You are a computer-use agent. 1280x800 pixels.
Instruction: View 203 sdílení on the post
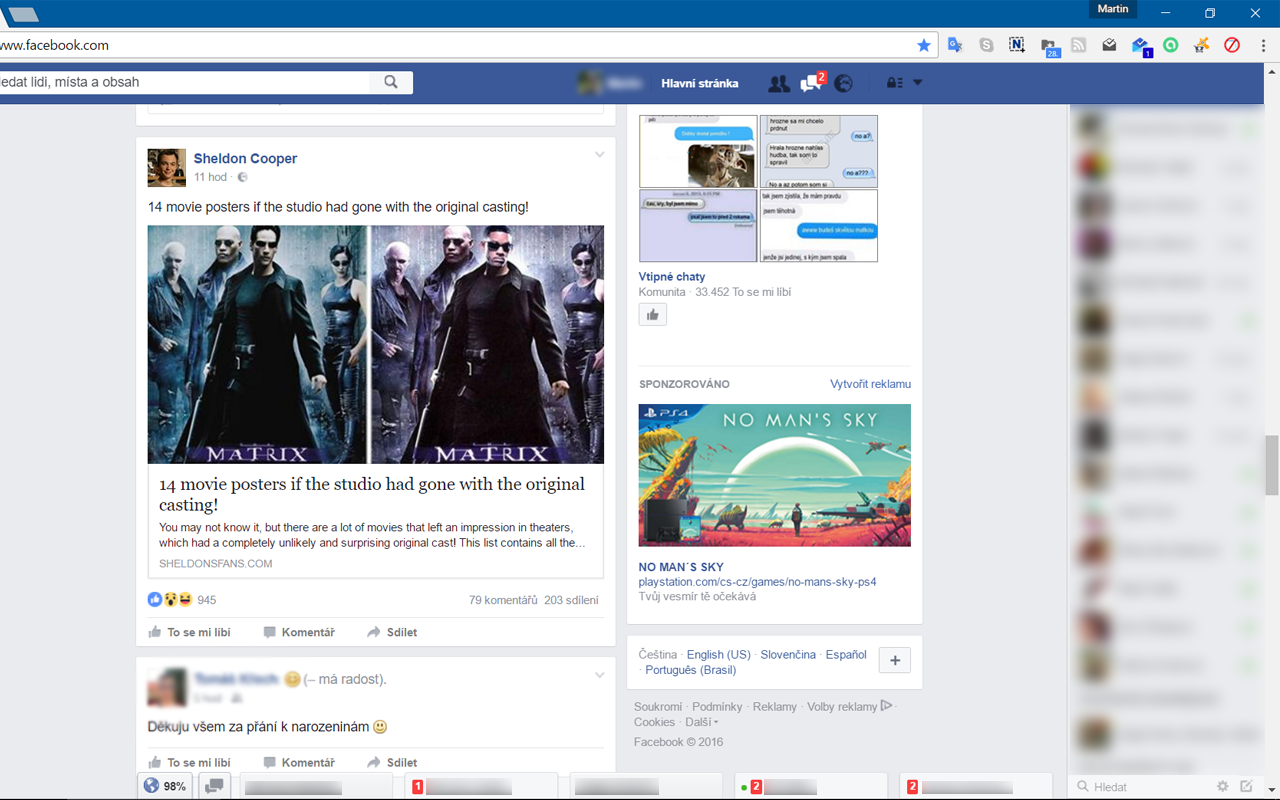571,600
